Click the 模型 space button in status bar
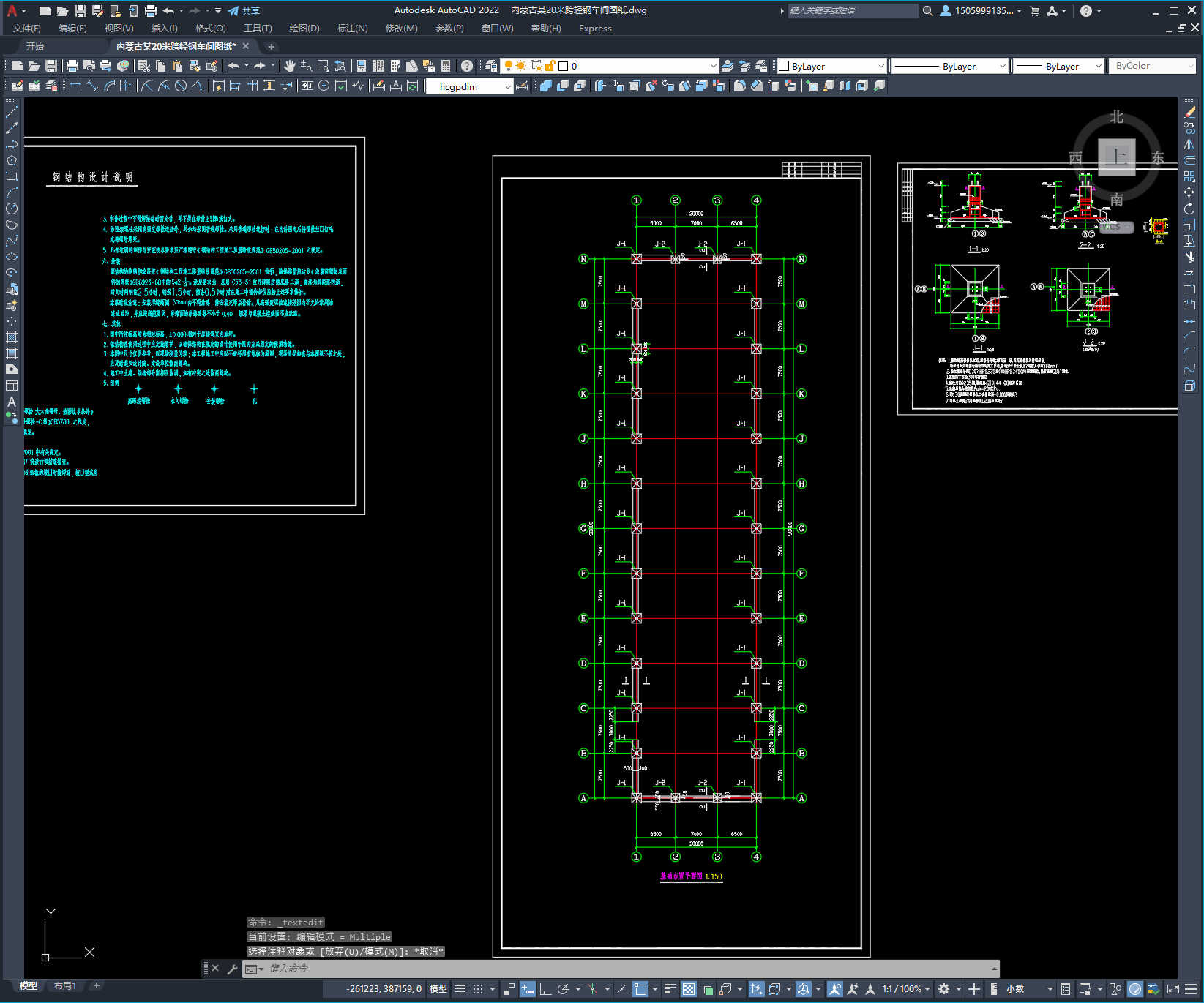Screen dimensions: 1204x1003 (438, 989)
